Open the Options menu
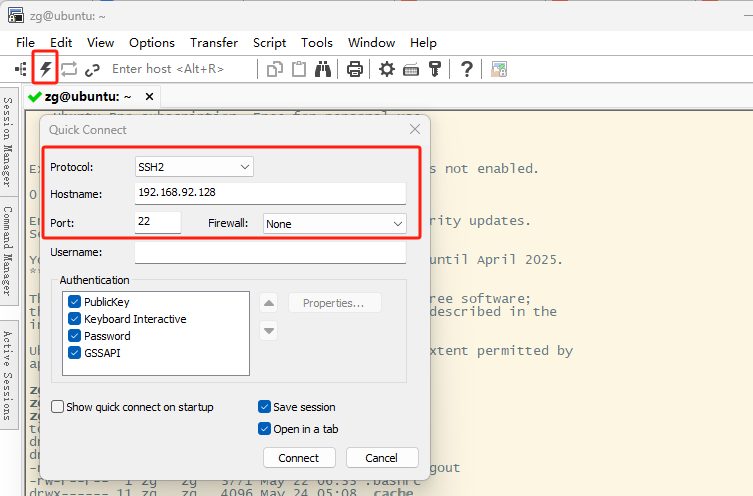This screenshot has width=753, height=496. (152, 43)
